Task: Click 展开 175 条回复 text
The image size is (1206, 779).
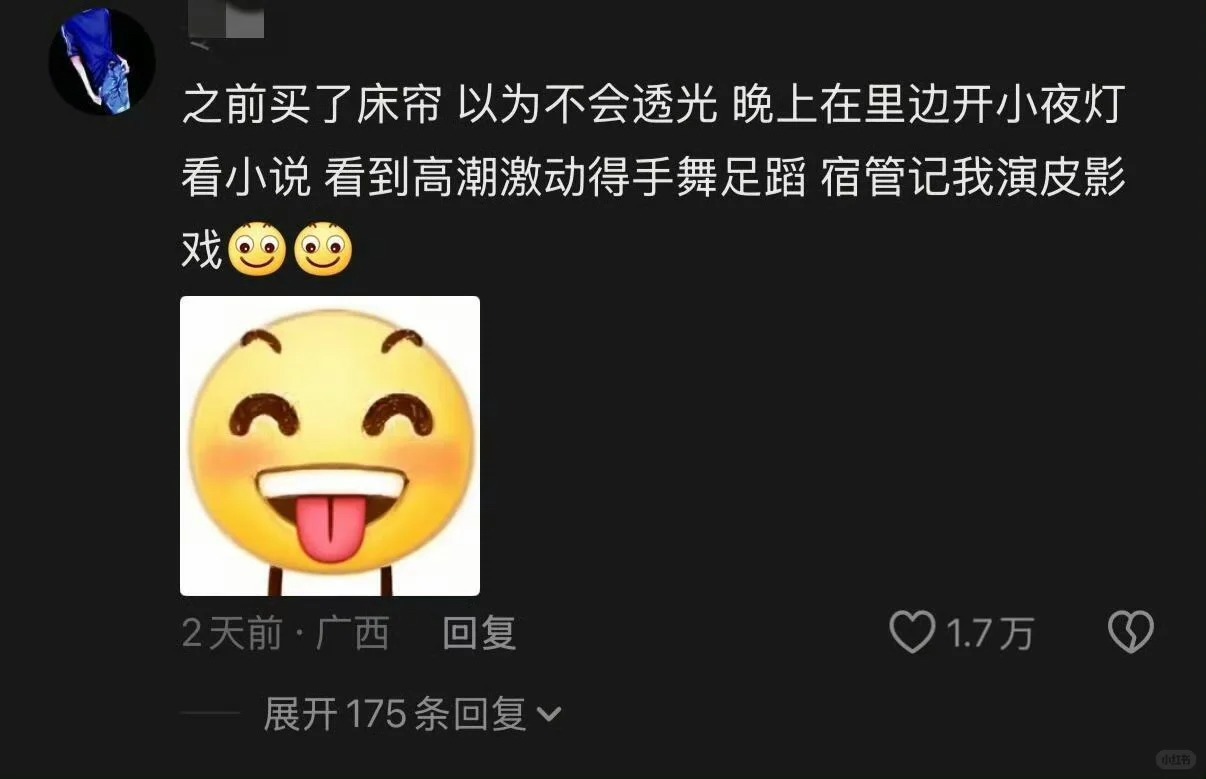Action: tap(394, 714)
